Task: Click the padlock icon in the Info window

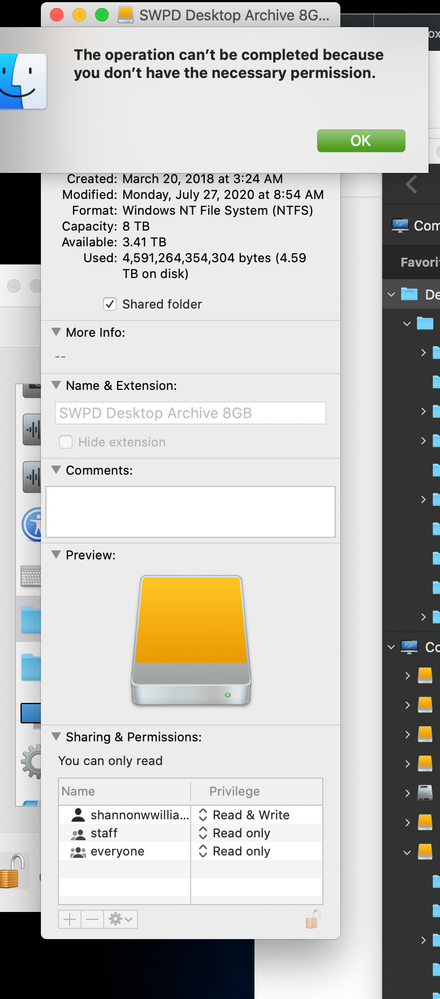Action: point(313,919)
